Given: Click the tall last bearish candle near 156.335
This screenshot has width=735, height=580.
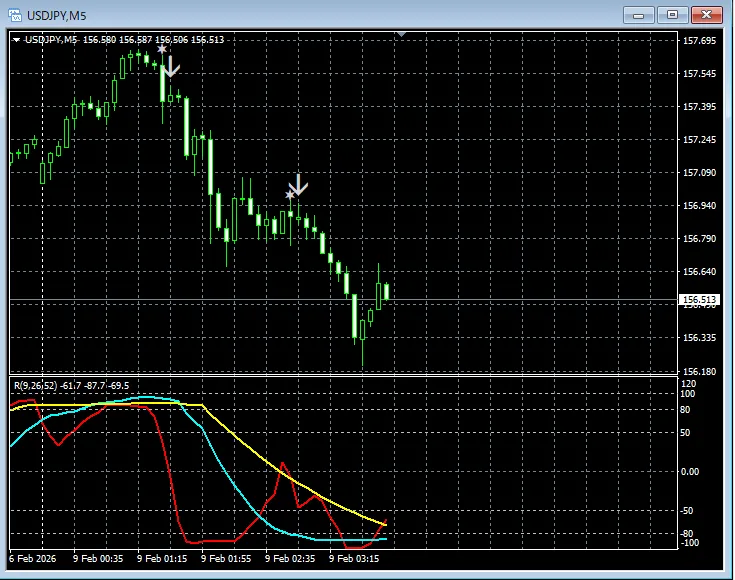Looking at the screenshot, I should pyautogui.click(x=354, y=315).
